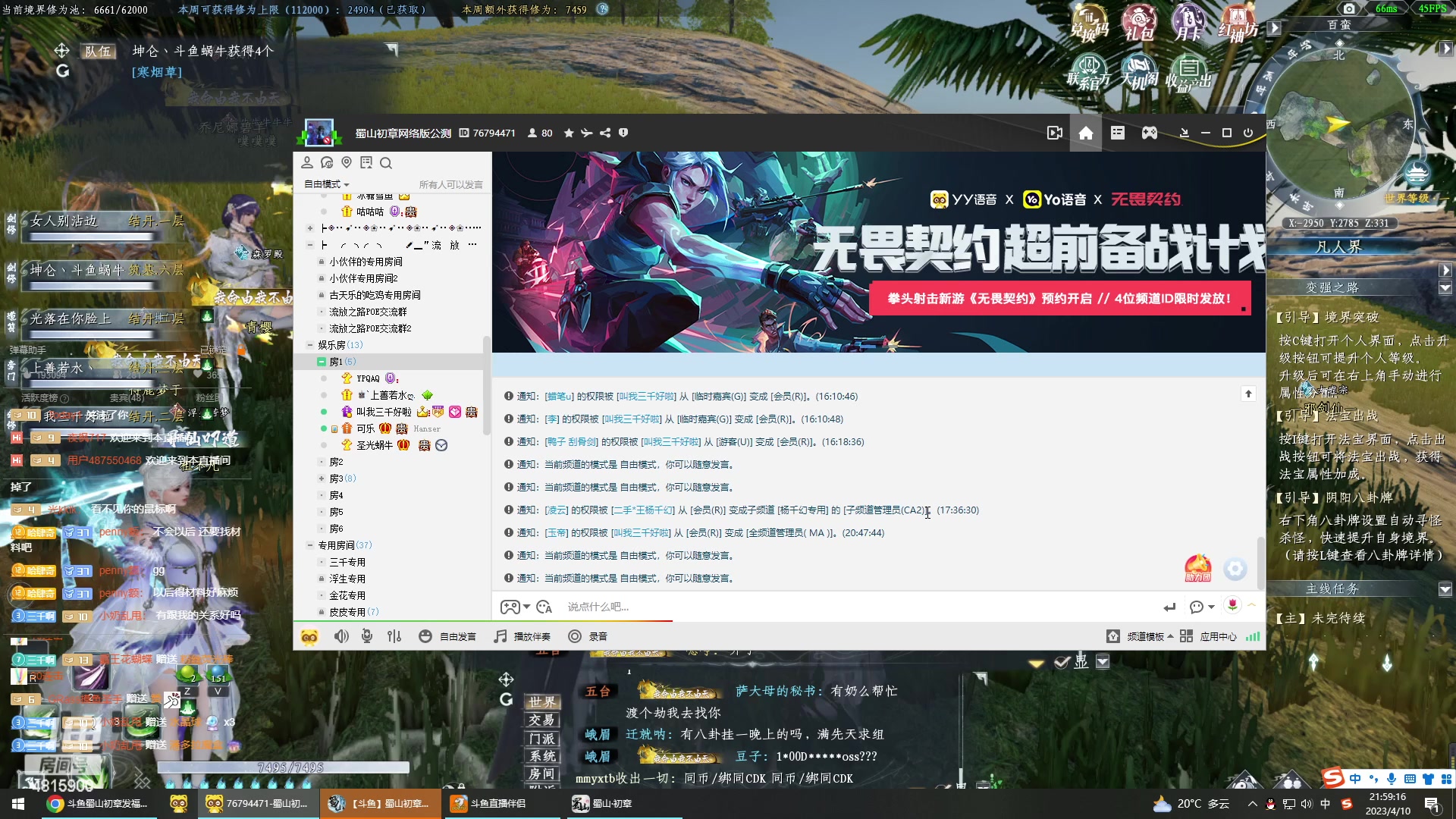Collapse the 主线任务 panel arrow in game
Screen dimensions: 1456x819
[1445, 589]
